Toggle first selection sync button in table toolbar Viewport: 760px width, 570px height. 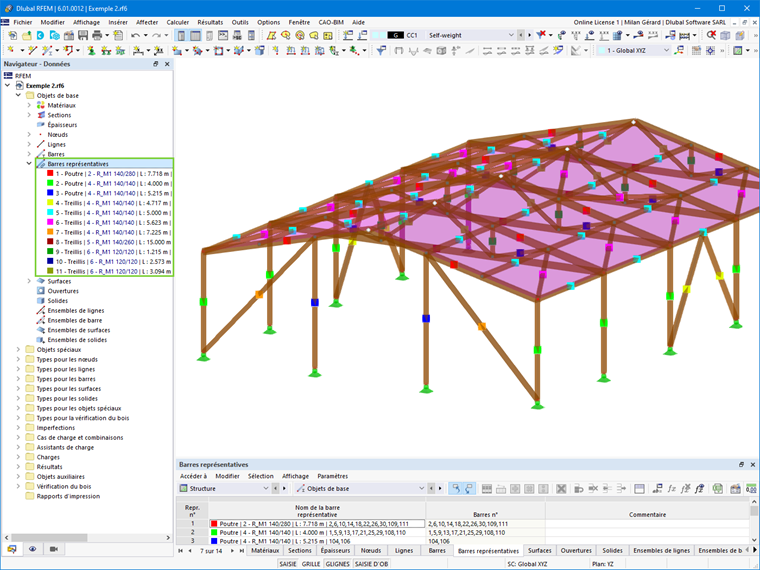click(456, 489)
